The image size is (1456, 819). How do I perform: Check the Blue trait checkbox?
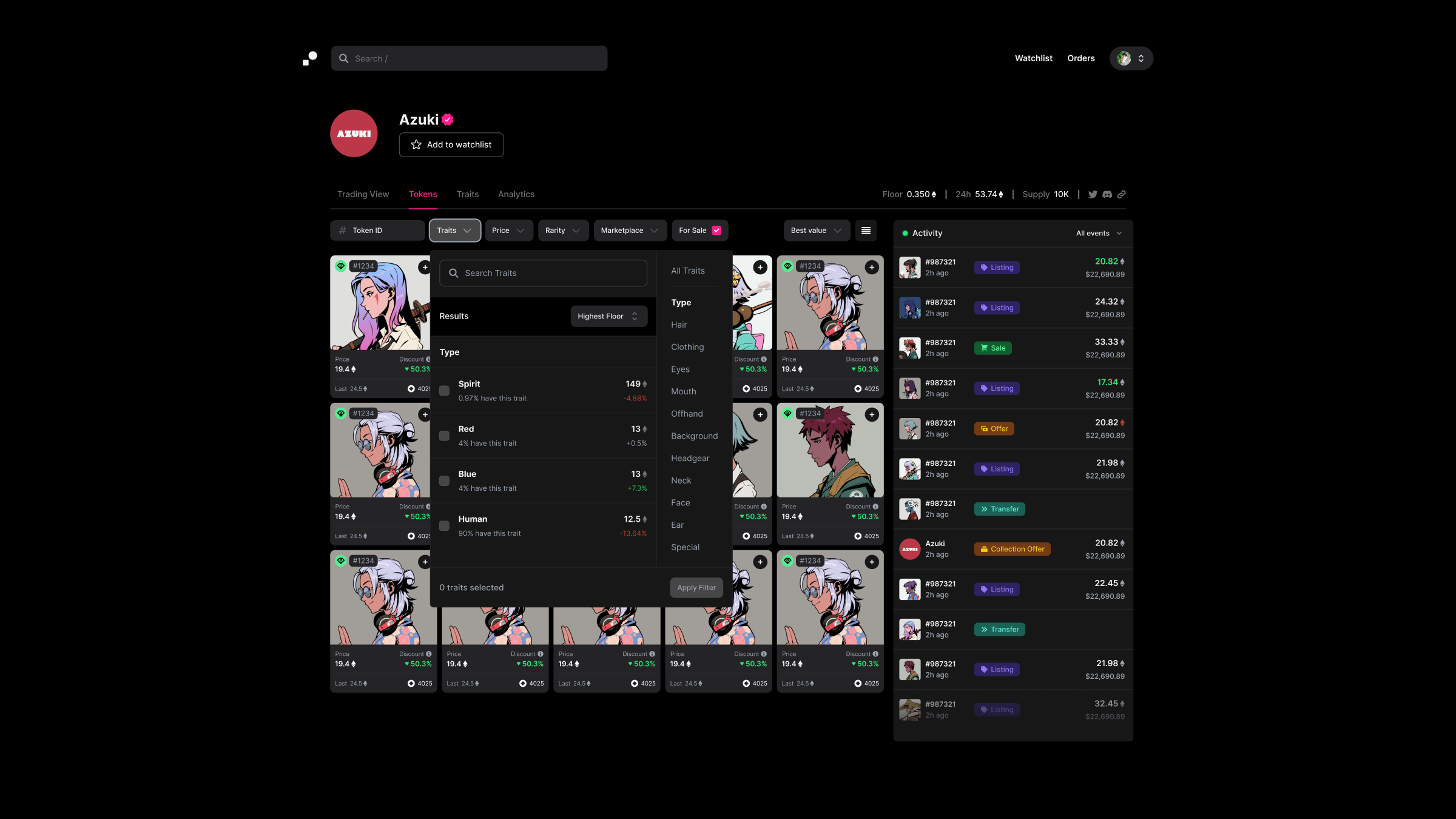click(x=444, y=480)
